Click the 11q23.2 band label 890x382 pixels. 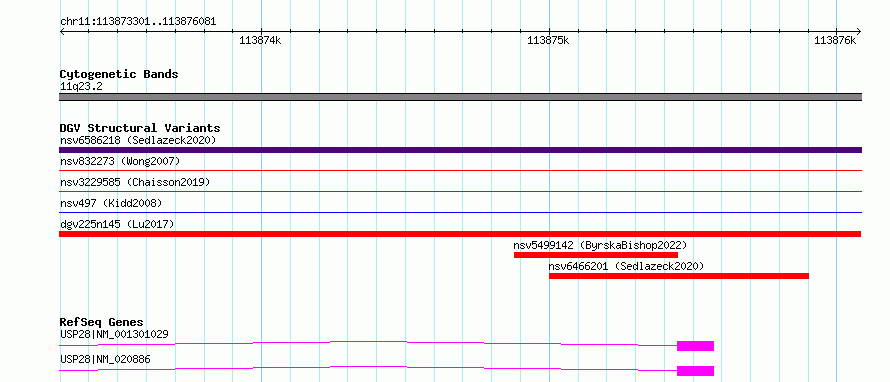tap(81, 86)
